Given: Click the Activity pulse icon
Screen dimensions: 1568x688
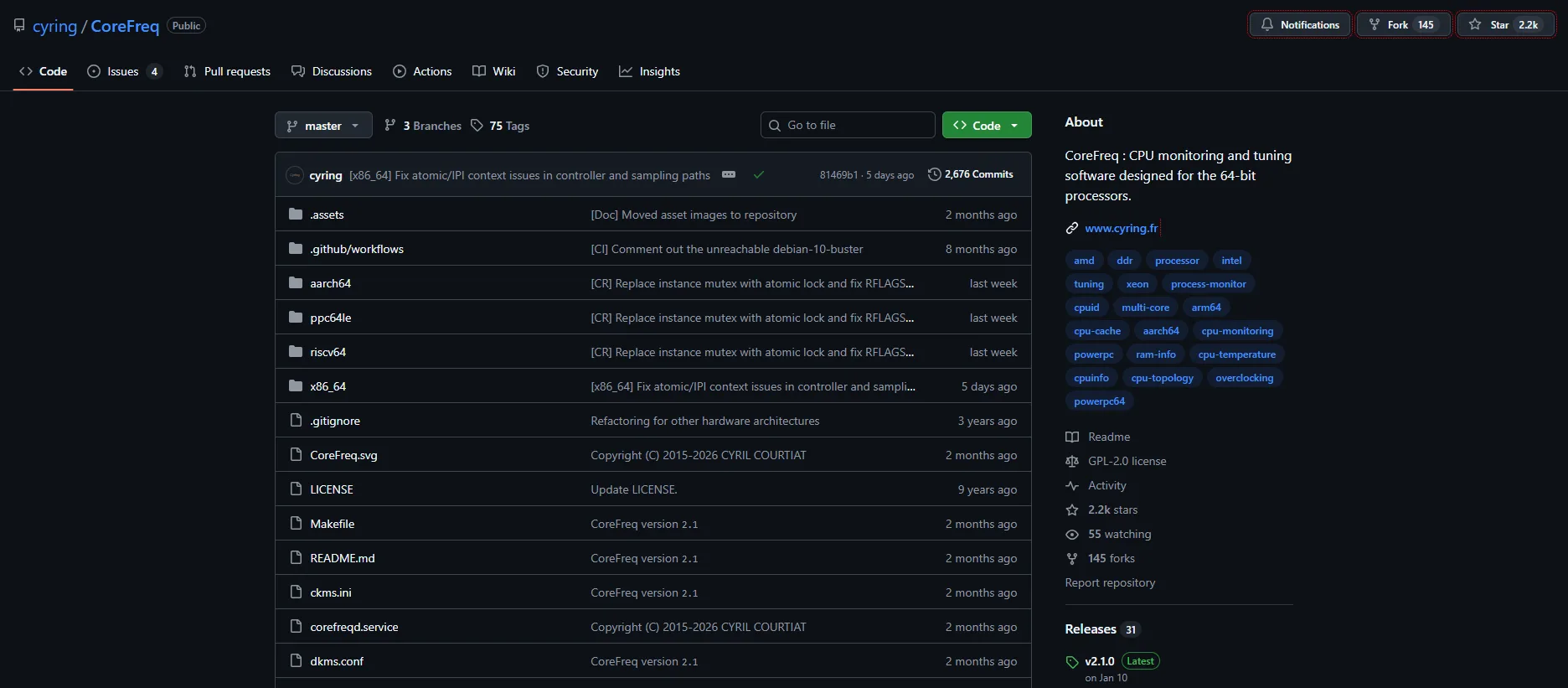Looking at the screenshot, I should pyautogui.click(x=1072, y=485).
